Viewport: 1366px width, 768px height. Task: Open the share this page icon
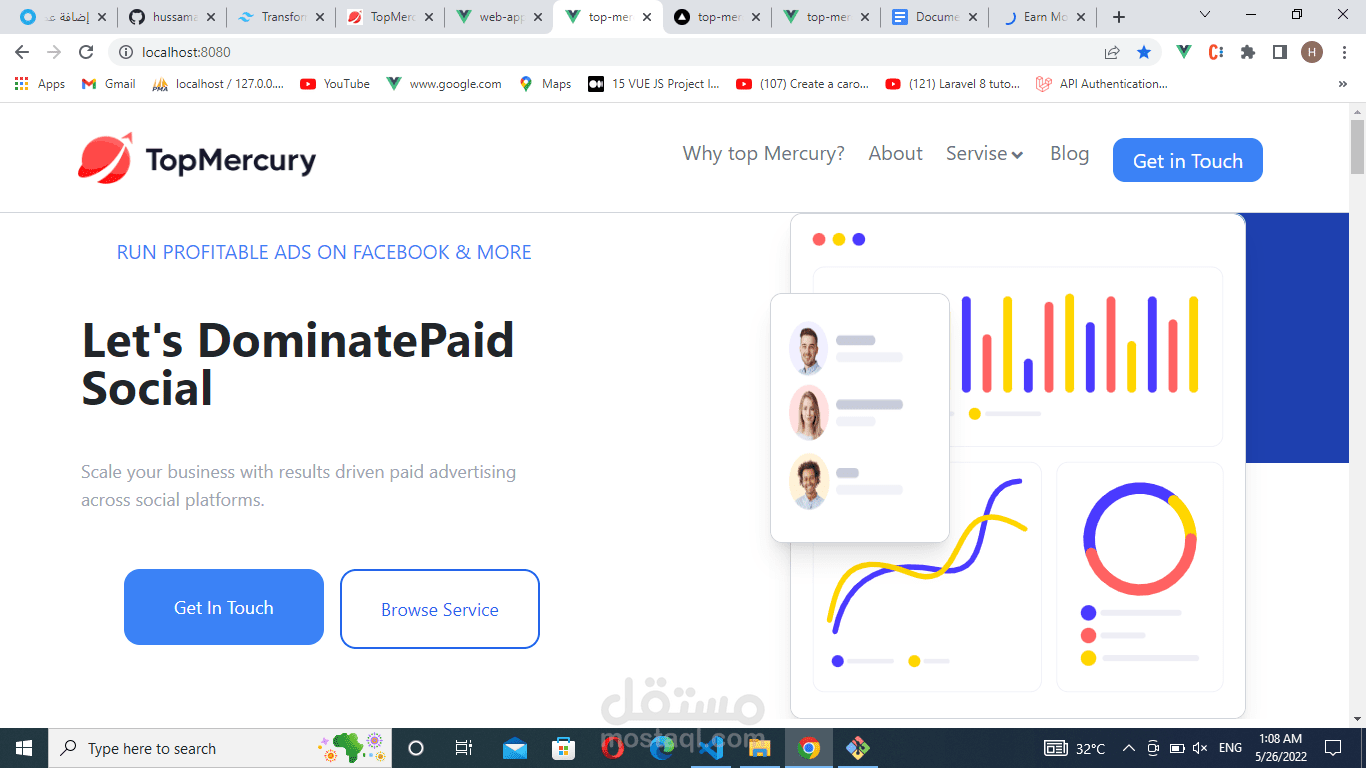click(1112, 52)
